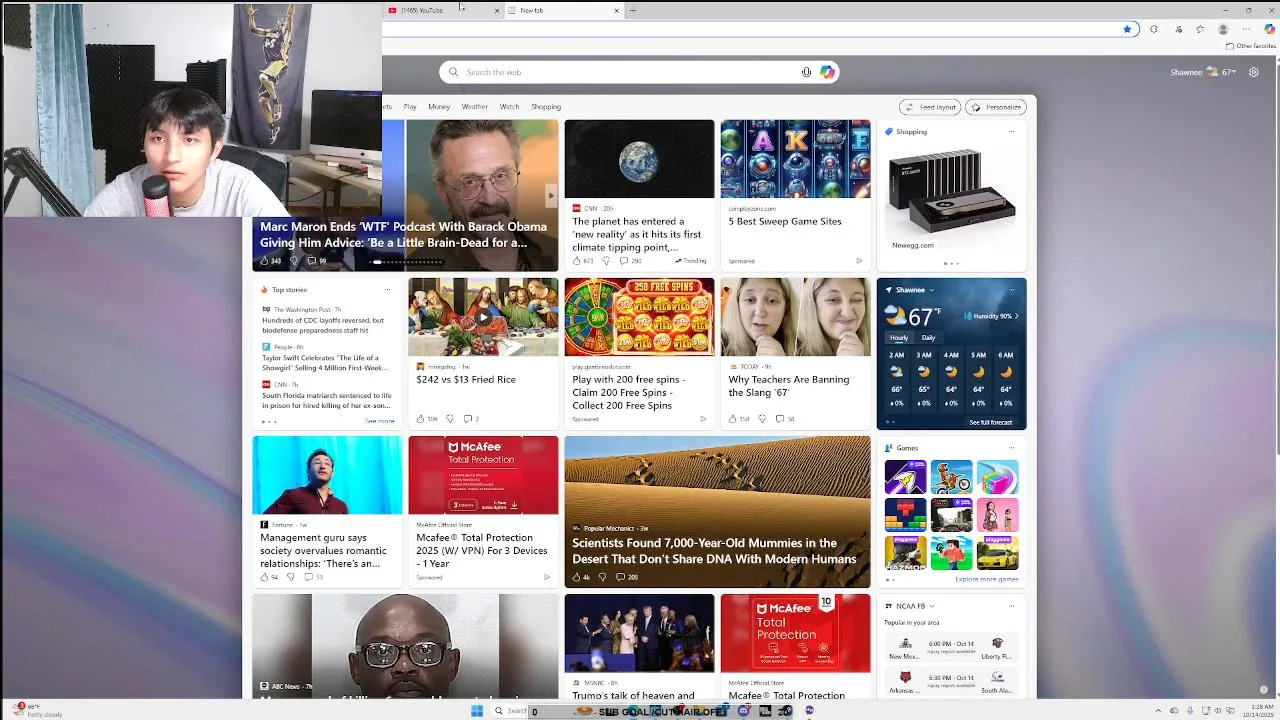Advance the featured story carousel arrow
Screen dimensions: 1280x720
point(550,195)
